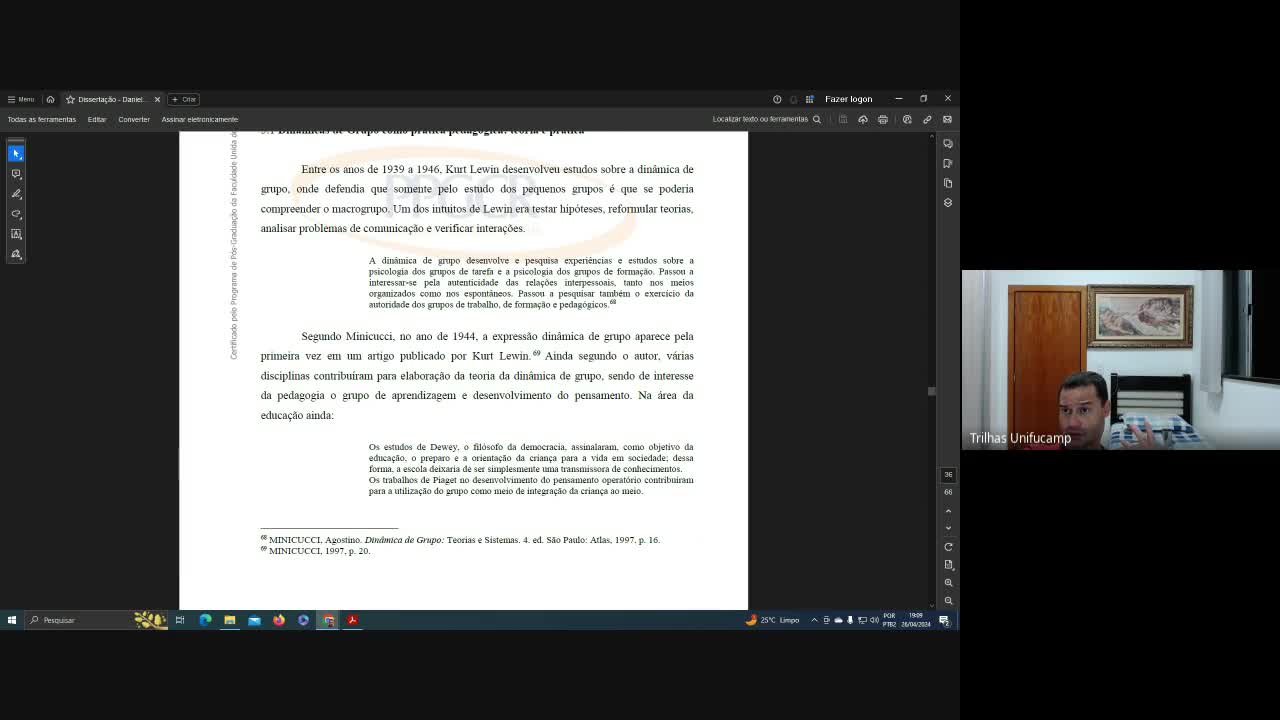Close the Dissertação document tab
The image size is (1280, 720).
coord(157,99)
